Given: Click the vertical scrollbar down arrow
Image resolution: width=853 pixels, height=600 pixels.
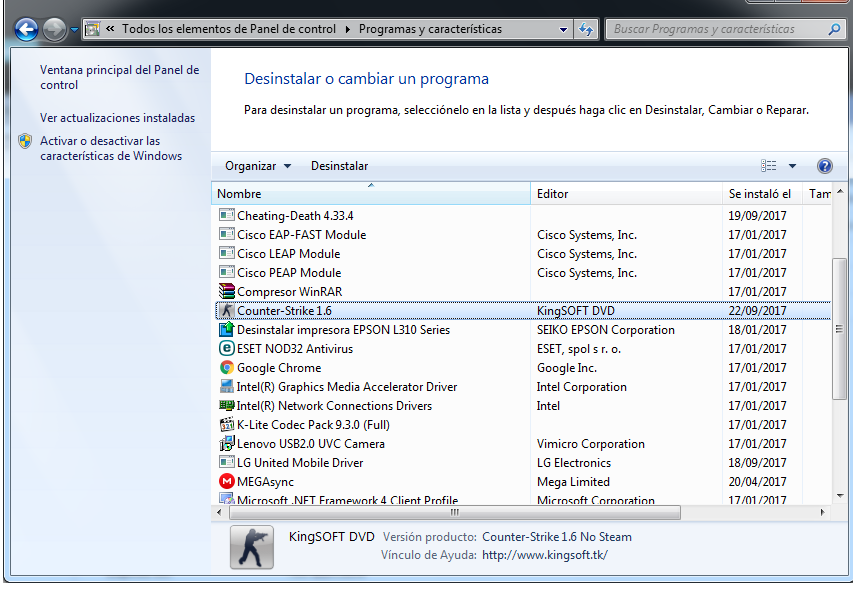Looking at the screenshot, I should (840, 496).
